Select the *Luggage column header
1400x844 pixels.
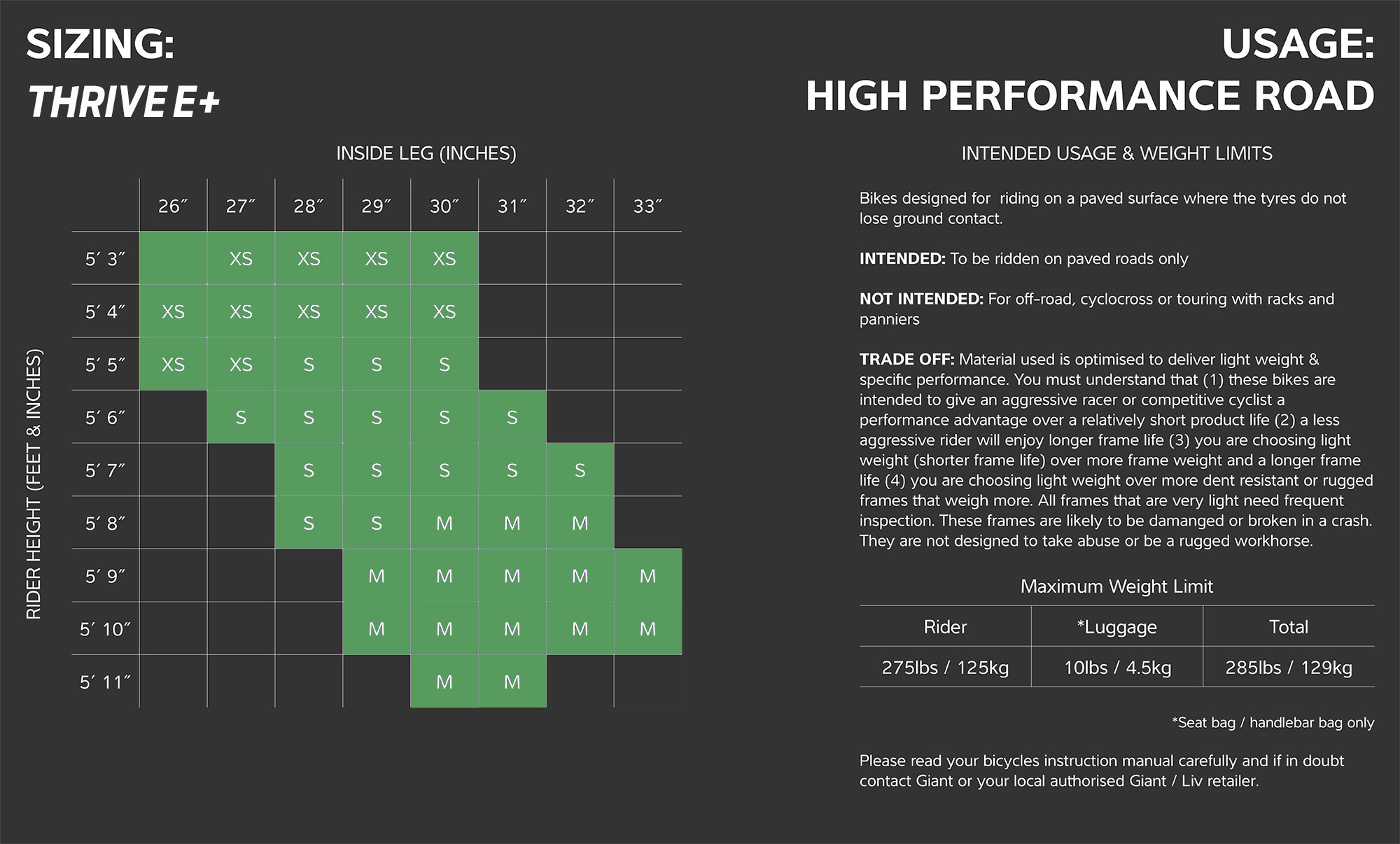click(x=1117, y=626)
